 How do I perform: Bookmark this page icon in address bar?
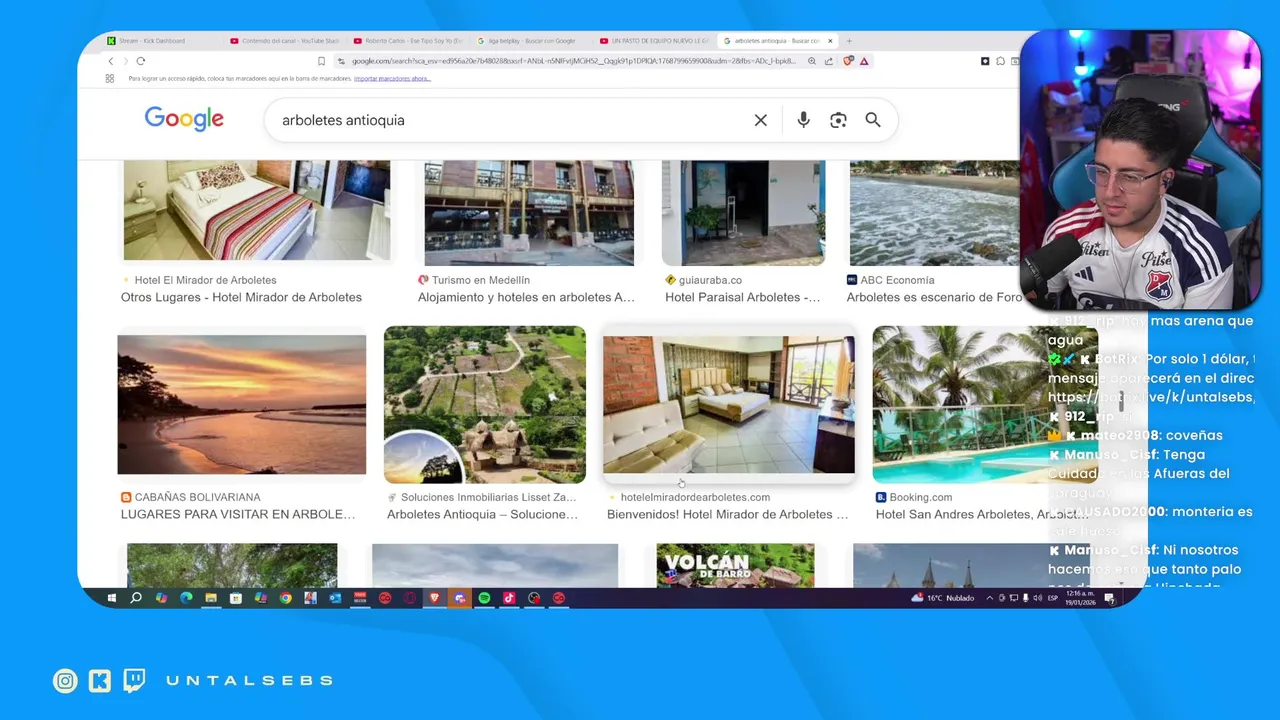322,61
